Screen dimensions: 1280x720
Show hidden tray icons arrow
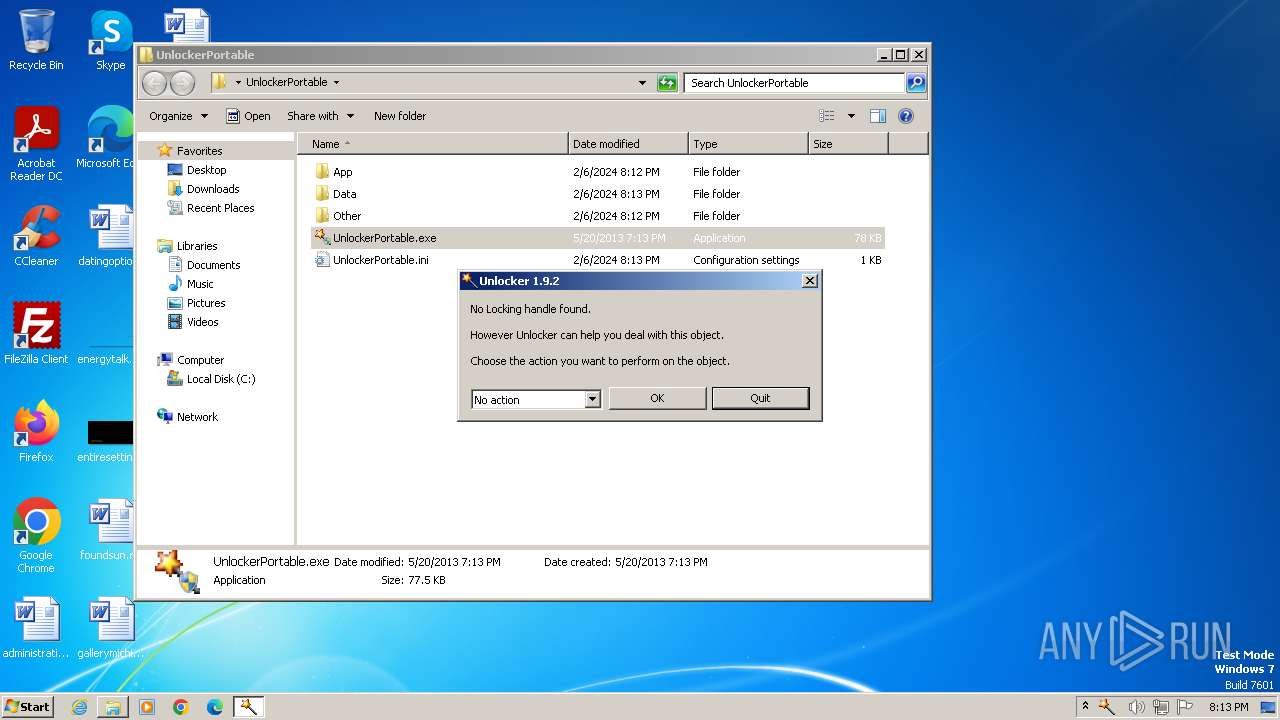[1085, 707]
